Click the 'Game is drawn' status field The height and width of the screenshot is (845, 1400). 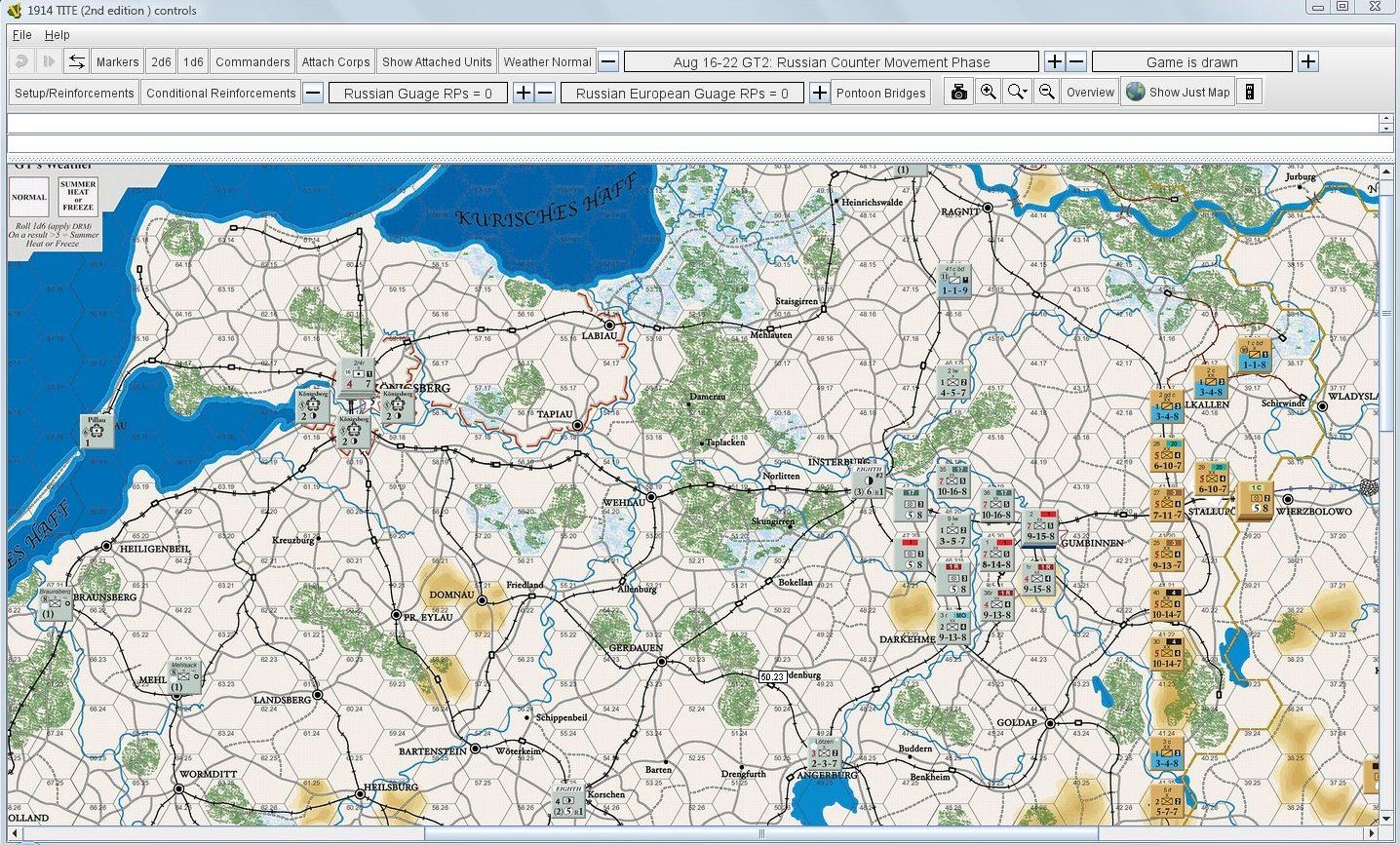tap(1191, 61)
